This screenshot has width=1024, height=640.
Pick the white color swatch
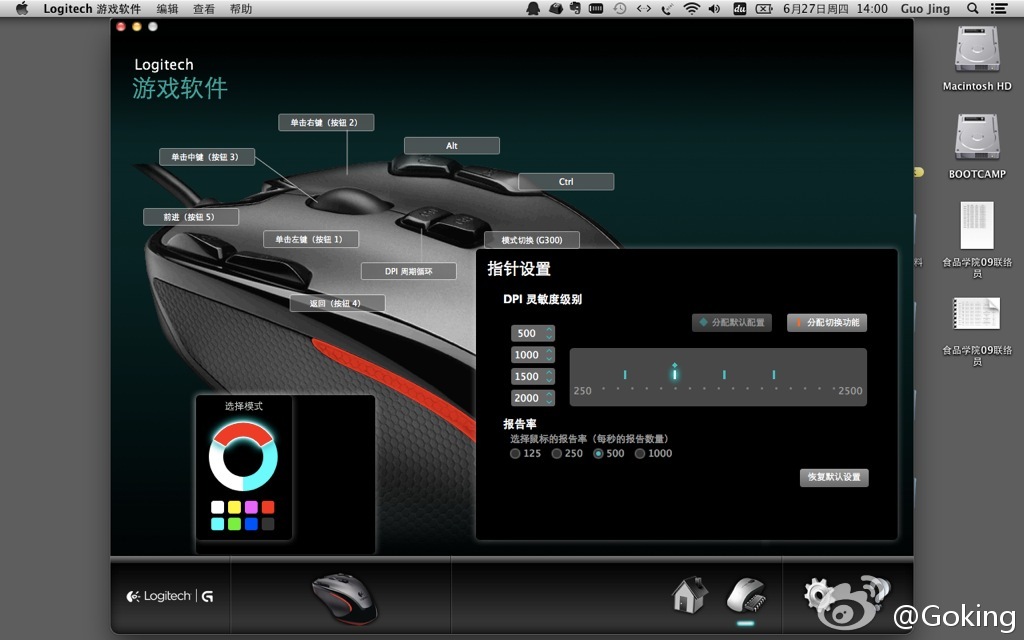pos(217,507)
